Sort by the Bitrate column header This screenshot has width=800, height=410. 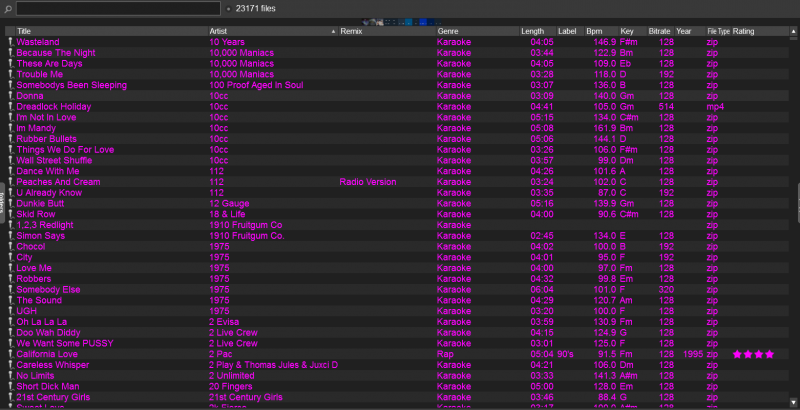(660, 31)
